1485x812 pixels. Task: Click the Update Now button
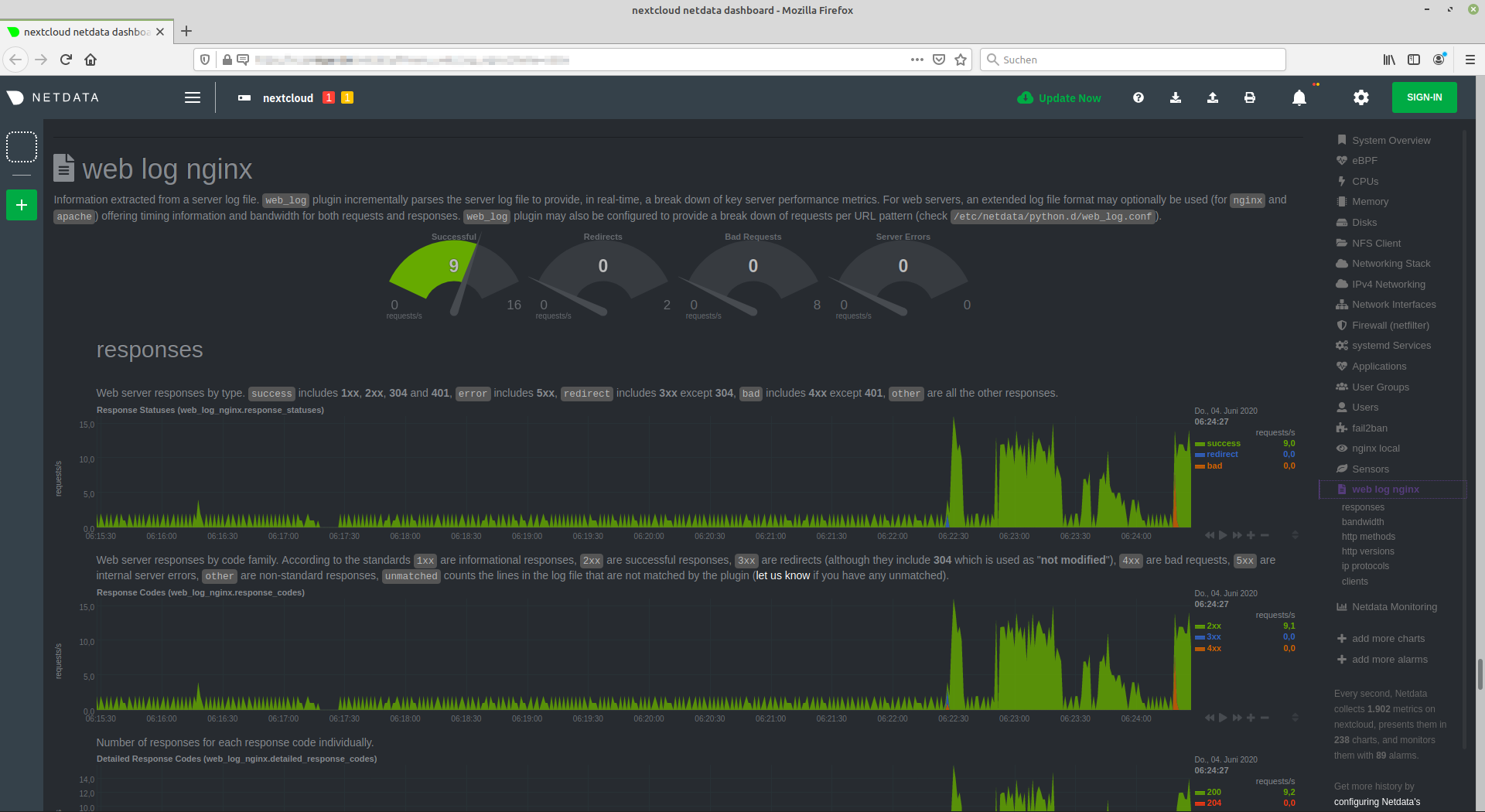[1059, 97]
